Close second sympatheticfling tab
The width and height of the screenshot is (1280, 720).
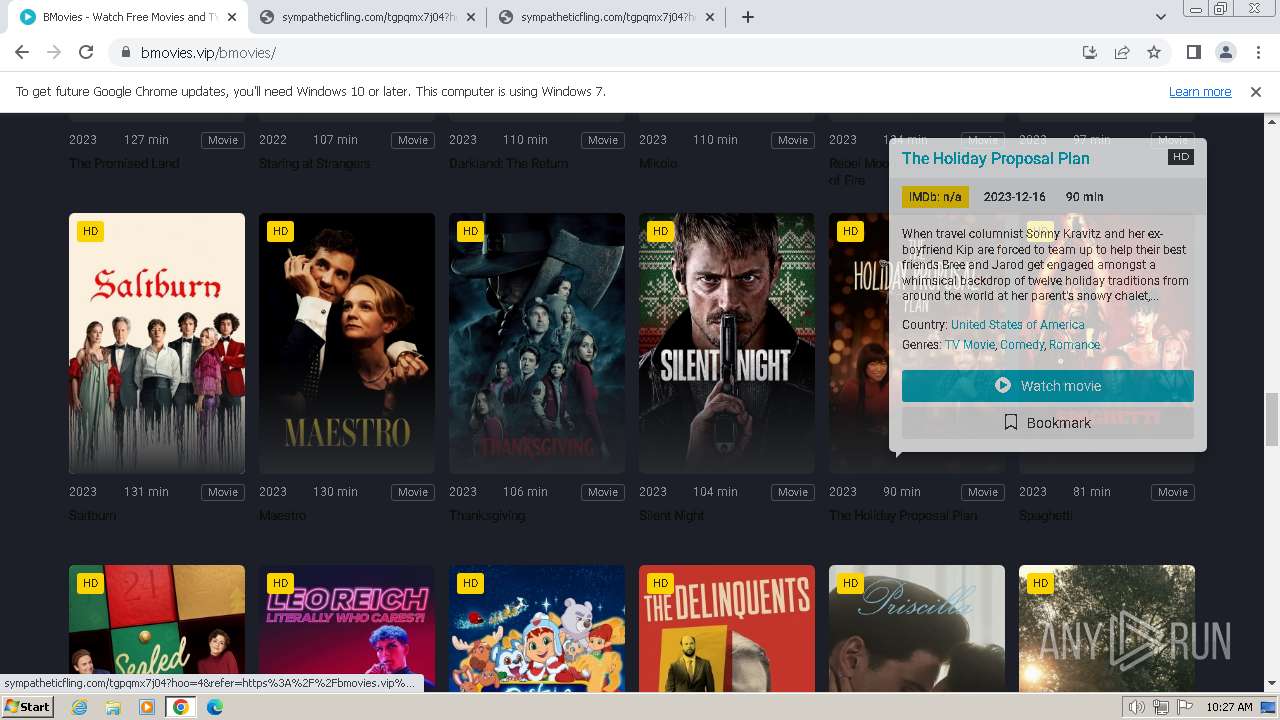pos(709,17)
